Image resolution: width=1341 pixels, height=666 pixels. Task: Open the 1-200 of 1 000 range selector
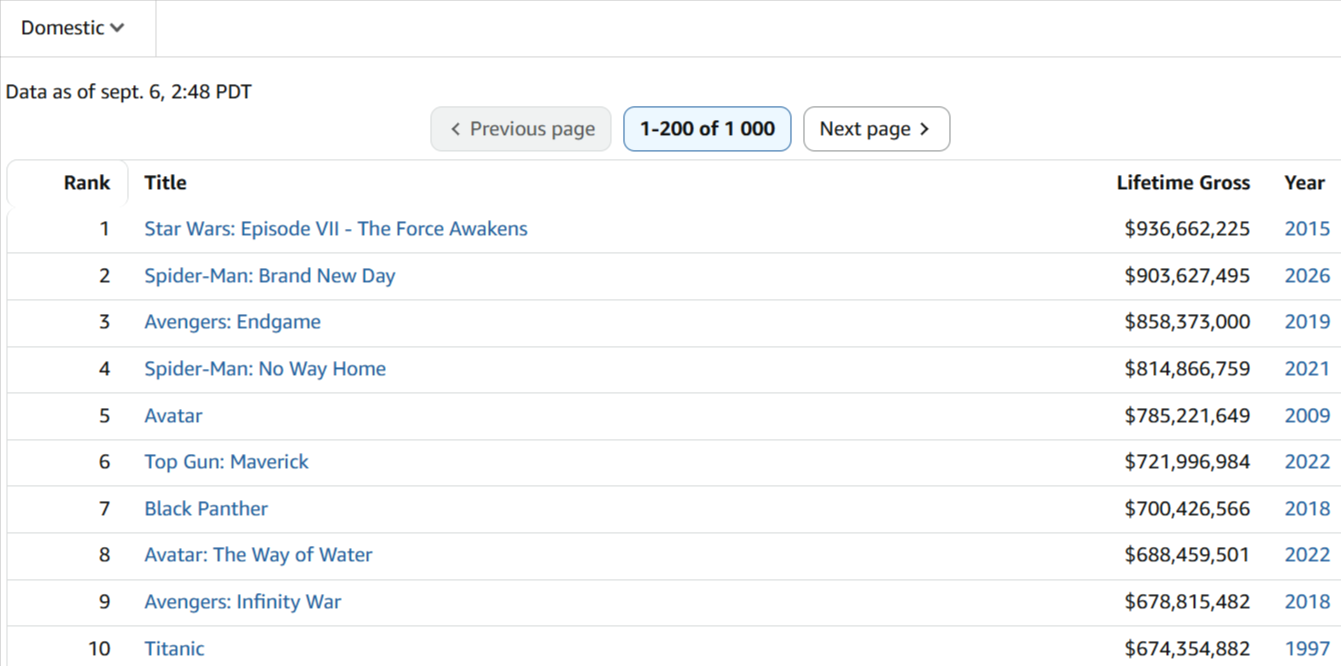[x=707, y=129]
